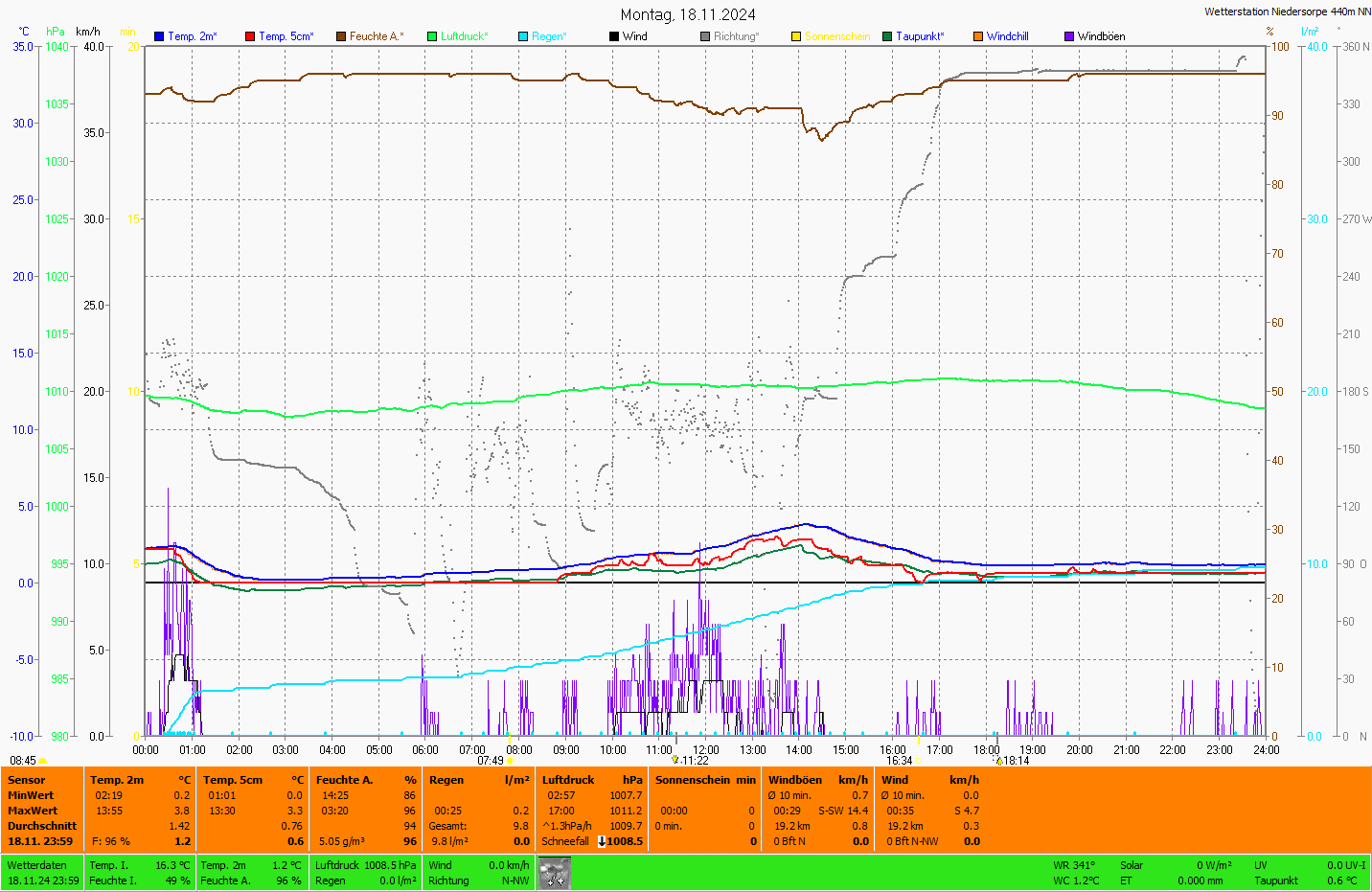Click the yellow Sonnenschein legend label
The image size is (1372, 892).
[836, 36]
